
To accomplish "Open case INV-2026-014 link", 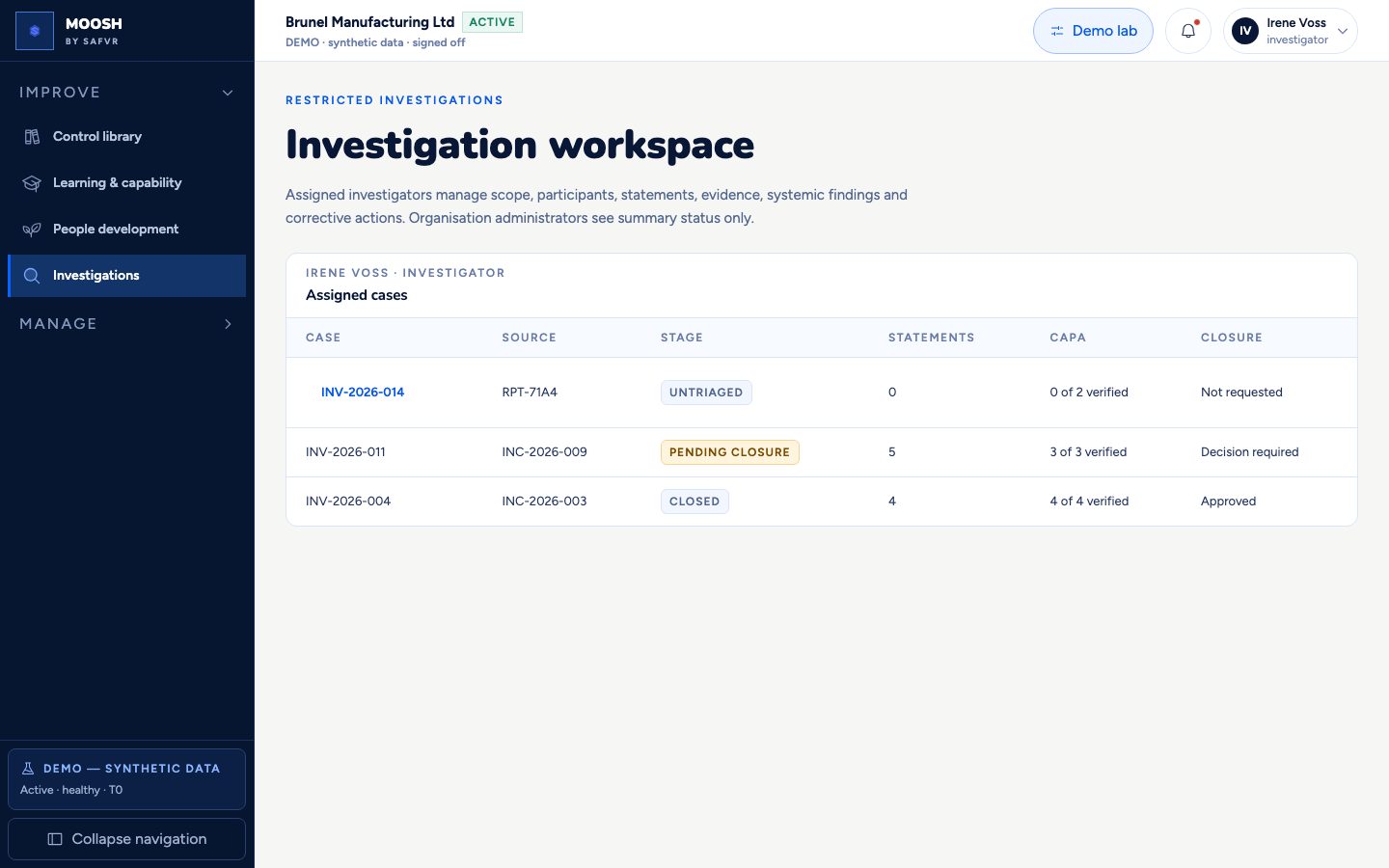I will pyautogui.click(x=363, y=393).
